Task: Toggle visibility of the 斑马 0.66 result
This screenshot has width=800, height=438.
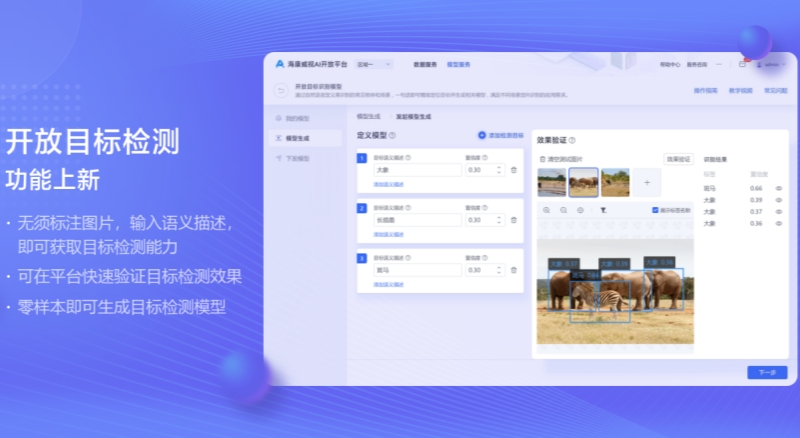Action: tap(779, 188)
